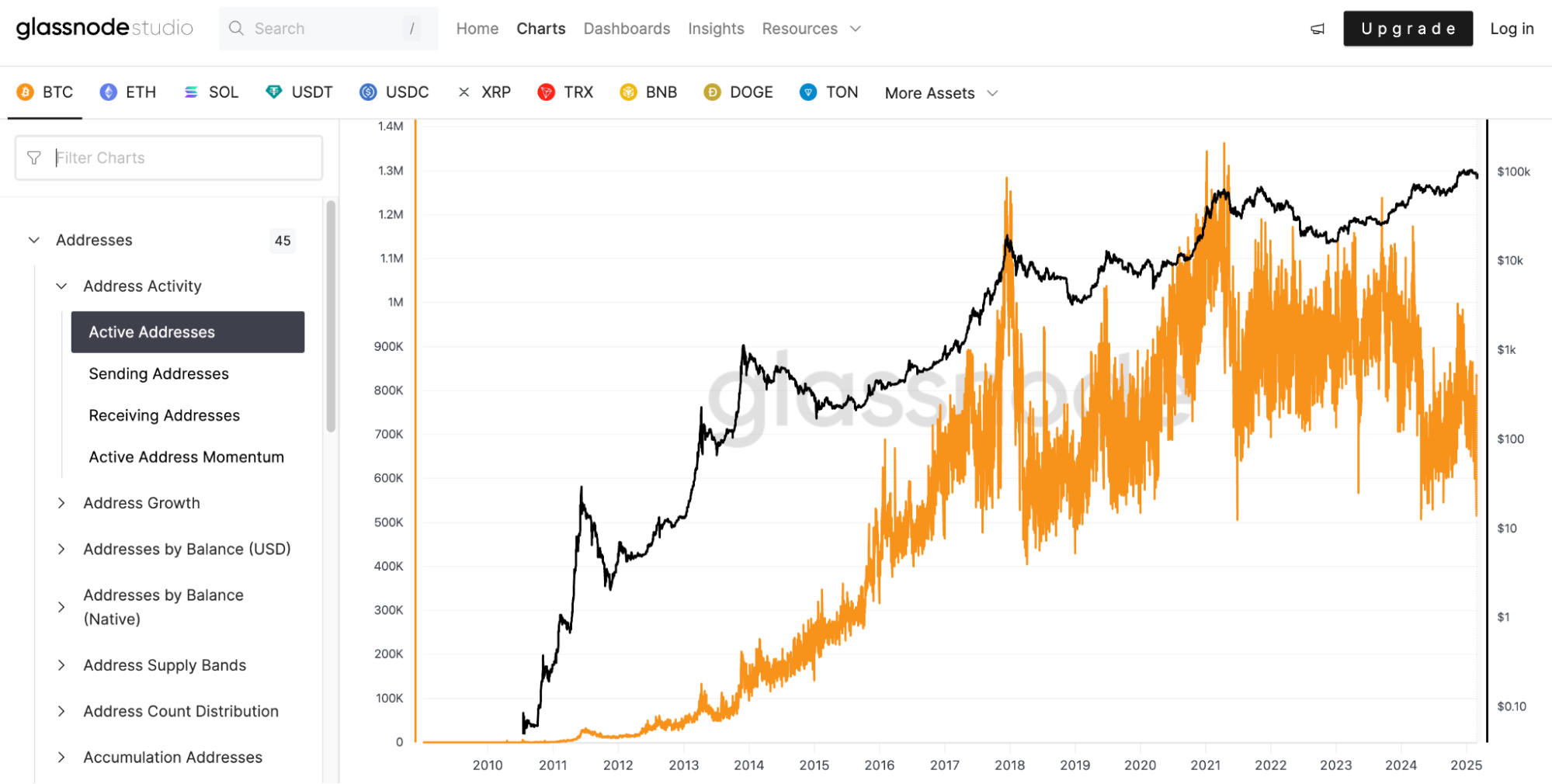Open the Dashboards tab
1552x784 pixels.
tap(627, 29)
